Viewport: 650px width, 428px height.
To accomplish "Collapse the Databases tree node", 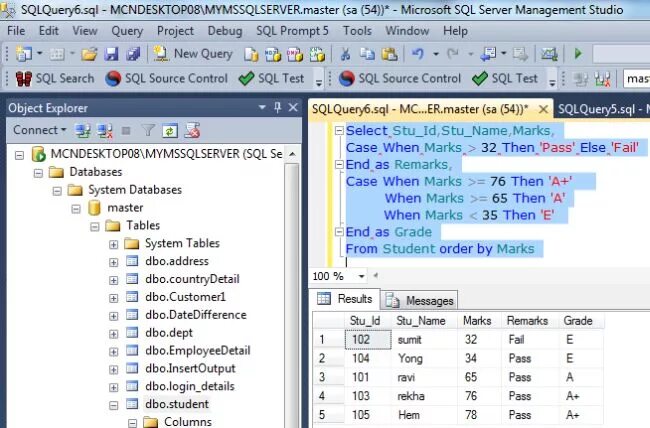I will [x=38, y=173].
